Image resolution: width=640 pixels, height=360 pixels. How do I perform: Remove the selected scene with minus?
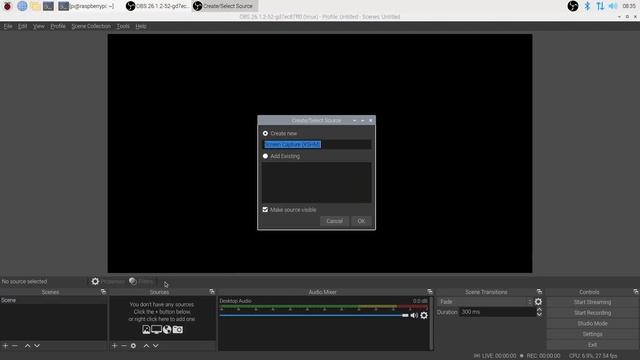pos(15,346)
